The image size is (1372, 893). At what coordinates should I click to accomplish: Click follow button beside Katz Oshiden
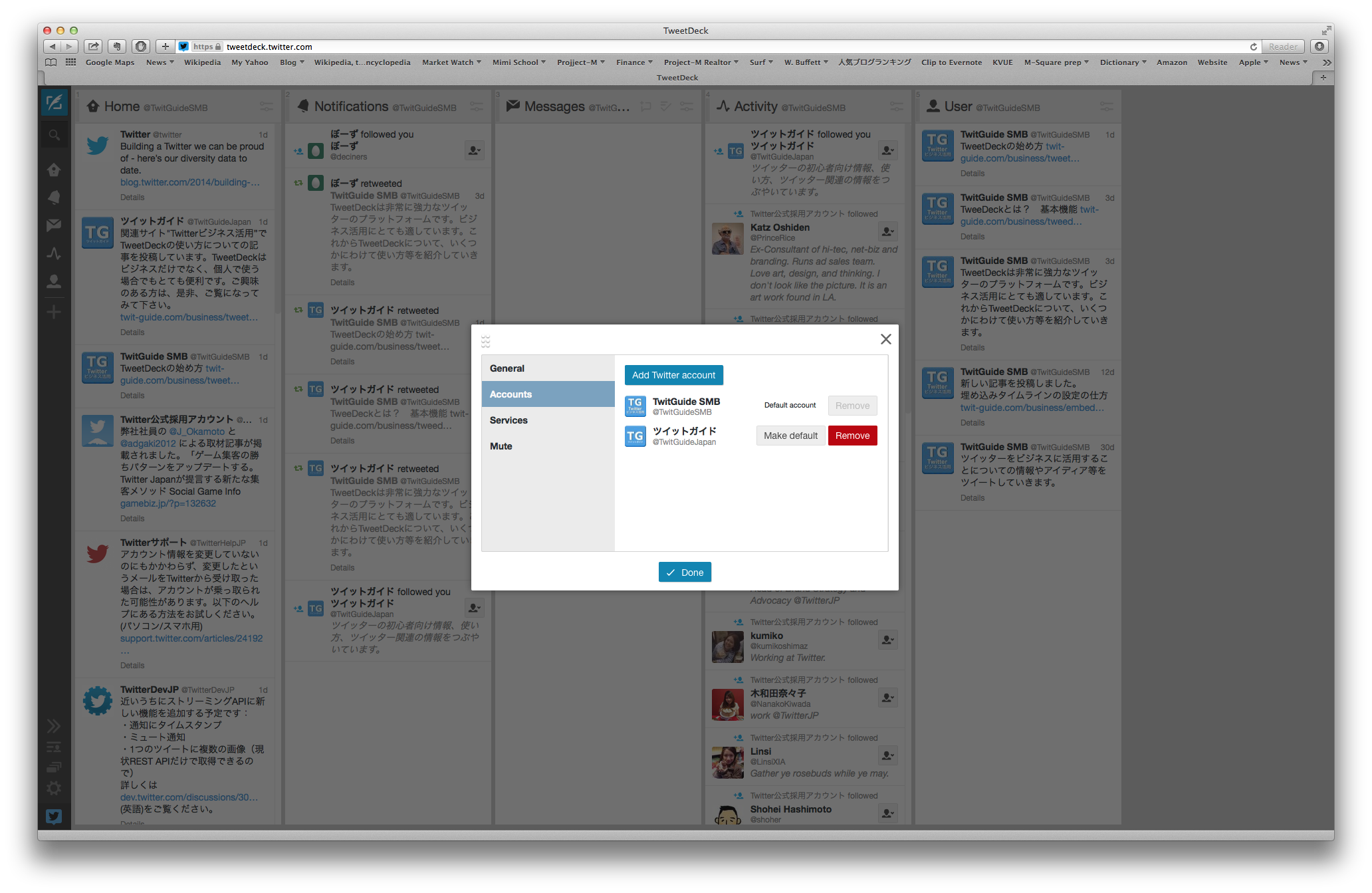pyautogui.click(x=887, y=231)
